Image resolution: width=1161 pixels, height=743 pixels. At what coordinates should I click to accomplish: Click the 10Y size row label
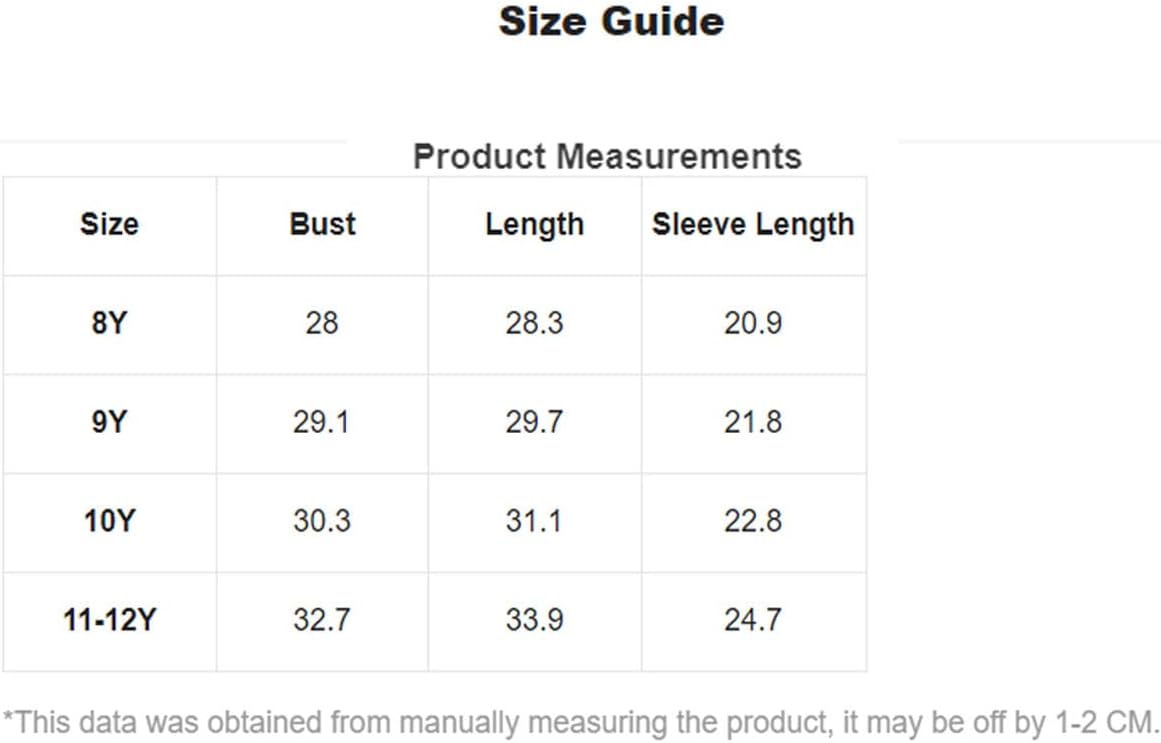tap(110, 522)
